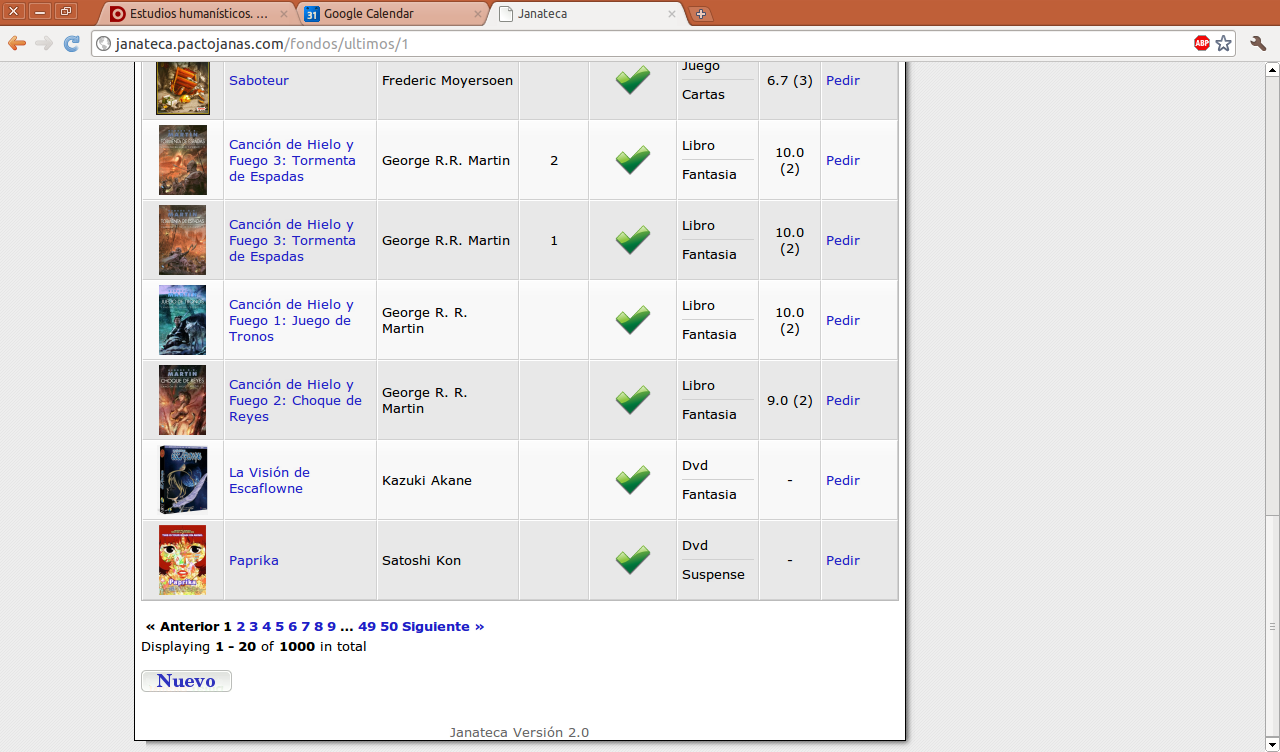Screen dimensions: 1280x752
Task: Click green availability checkmark in Paprika row
Action: [x=632, y=560]
